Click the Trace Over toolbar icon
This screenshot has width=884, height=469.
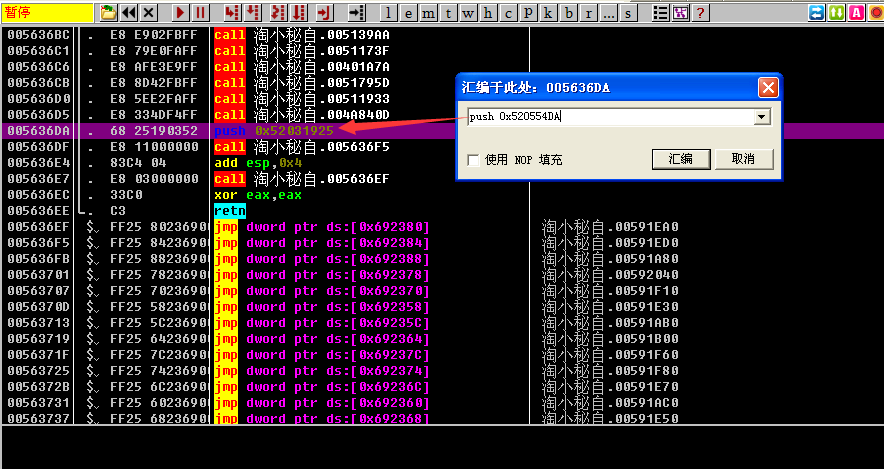click(299, 12)
